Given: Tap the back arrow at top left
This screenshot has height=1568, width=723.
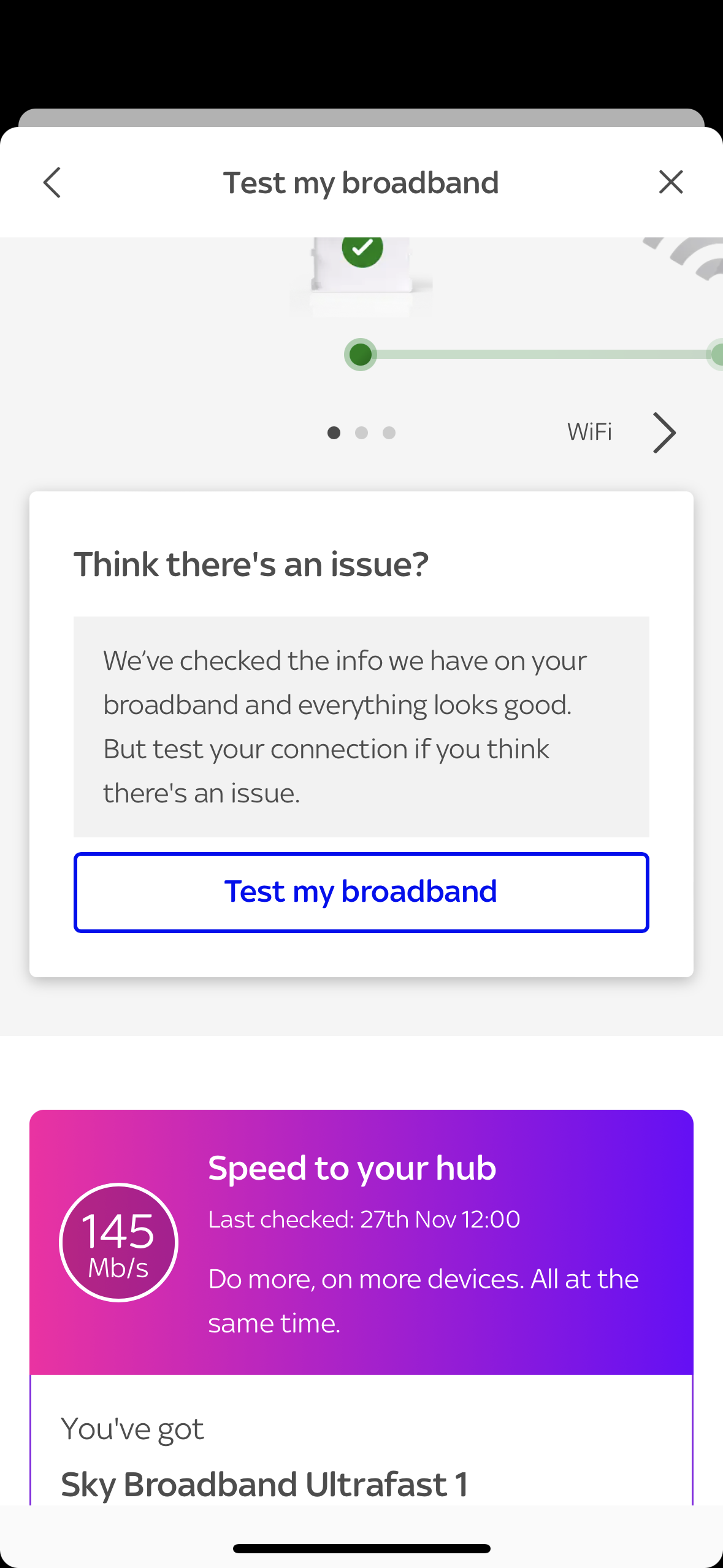Looking at the screenshot, I should coord(52,182).
